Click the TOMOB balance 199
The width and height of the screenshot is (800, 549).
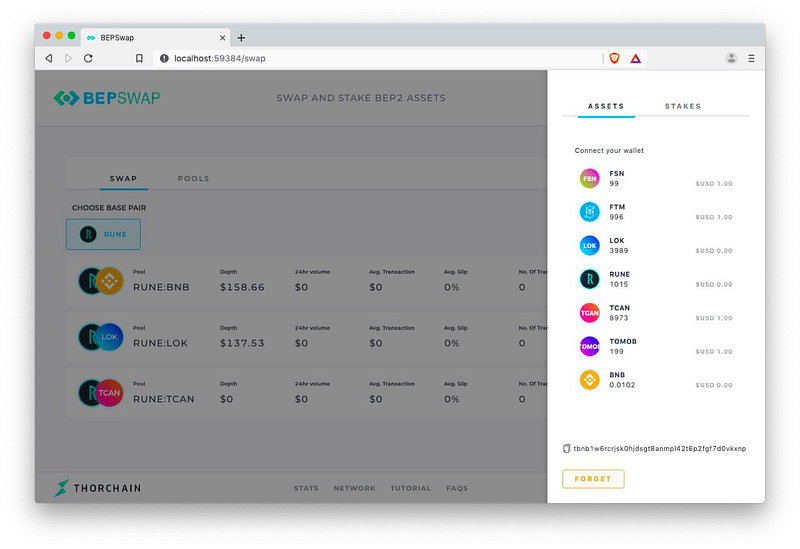pos(616,352)
